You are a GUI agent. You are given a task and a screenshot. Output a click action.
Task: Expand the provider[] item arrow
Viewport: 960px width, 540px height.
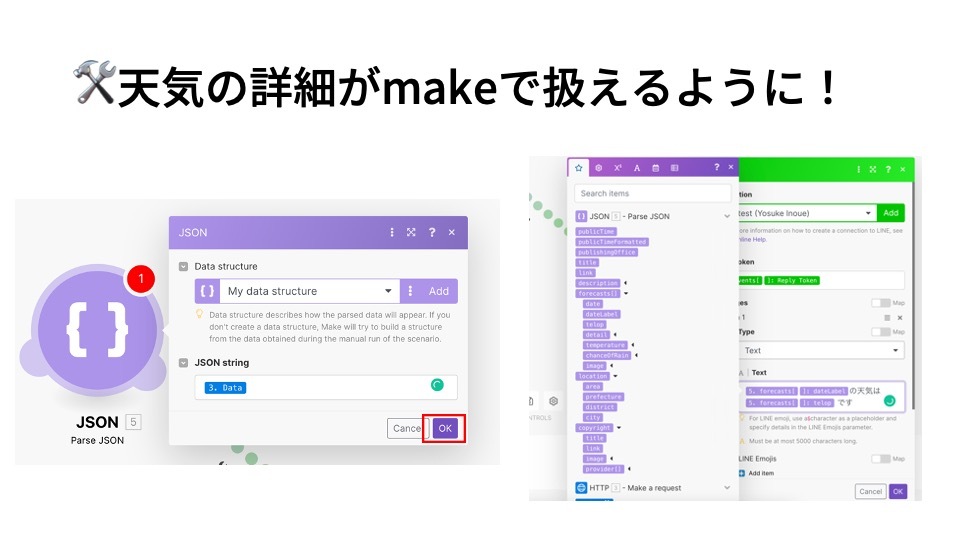point(629,469)
